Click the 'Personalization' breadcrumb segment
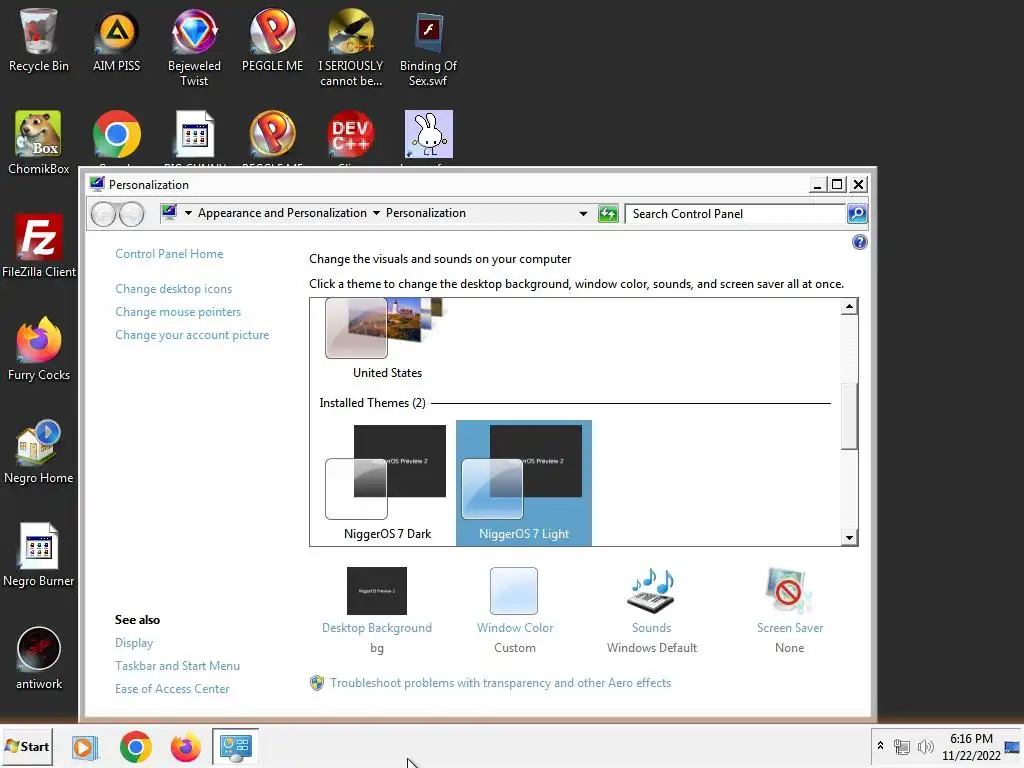 [426, 213]
